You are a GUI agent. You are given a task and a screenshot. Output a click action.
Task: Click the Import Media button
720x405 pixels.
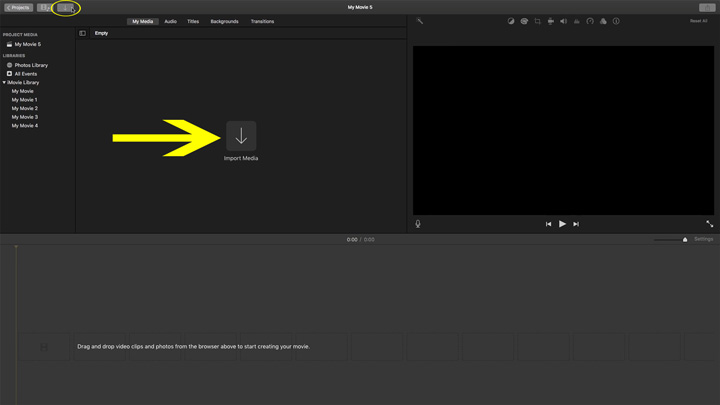point(241,137)
